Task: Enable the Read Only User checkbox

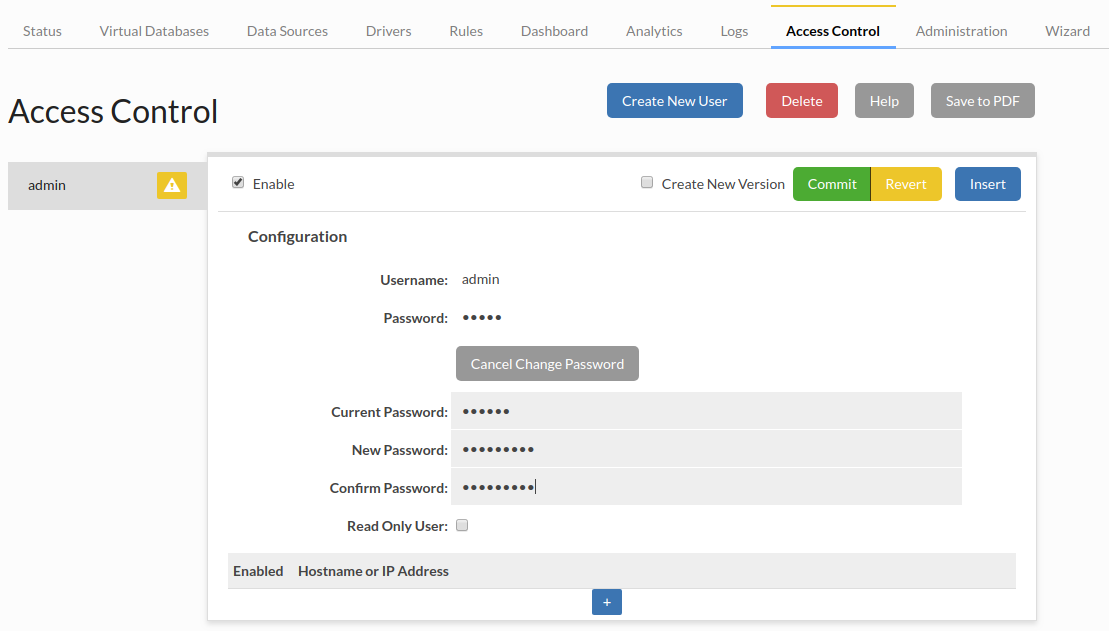Action: point(462,525)
